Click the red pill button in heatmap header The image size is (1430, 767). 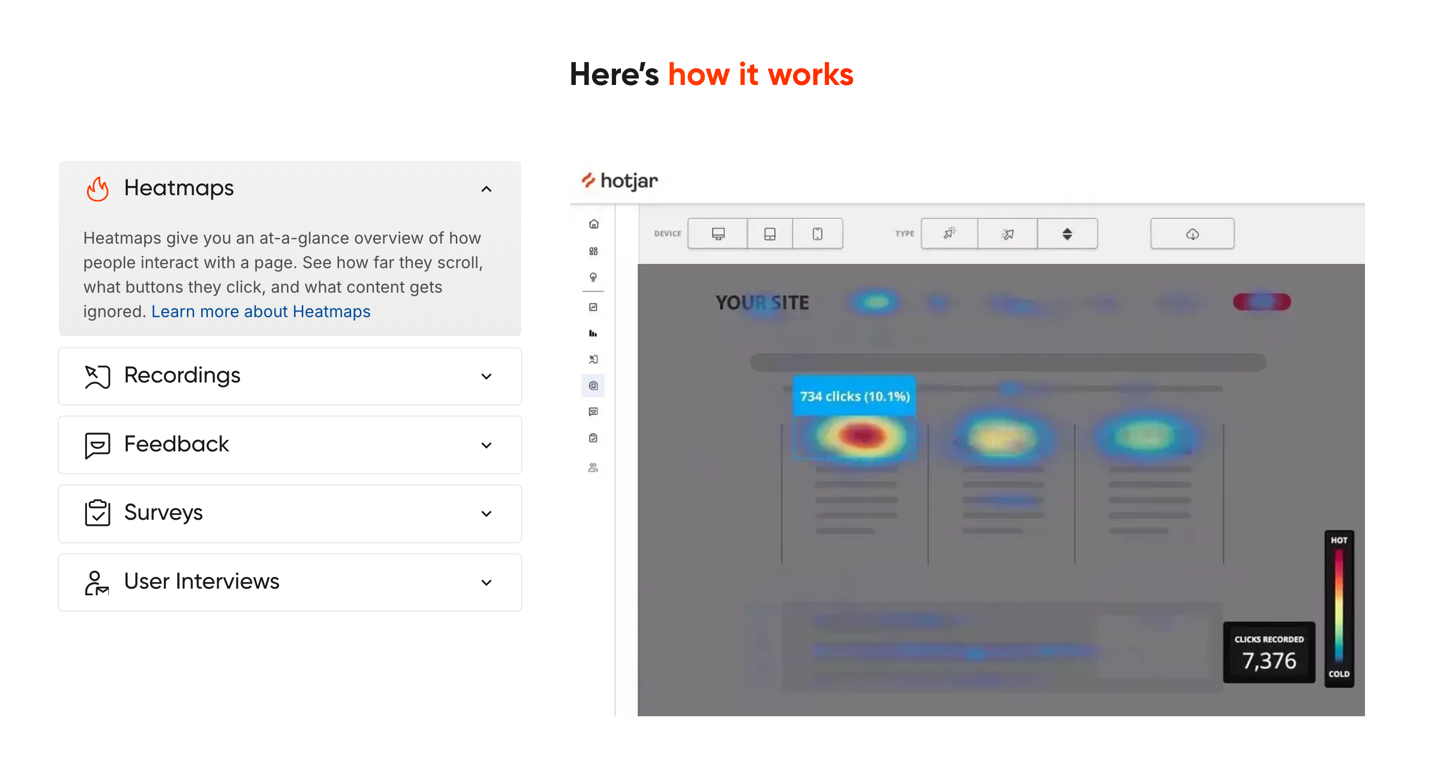coord(1262,302)
